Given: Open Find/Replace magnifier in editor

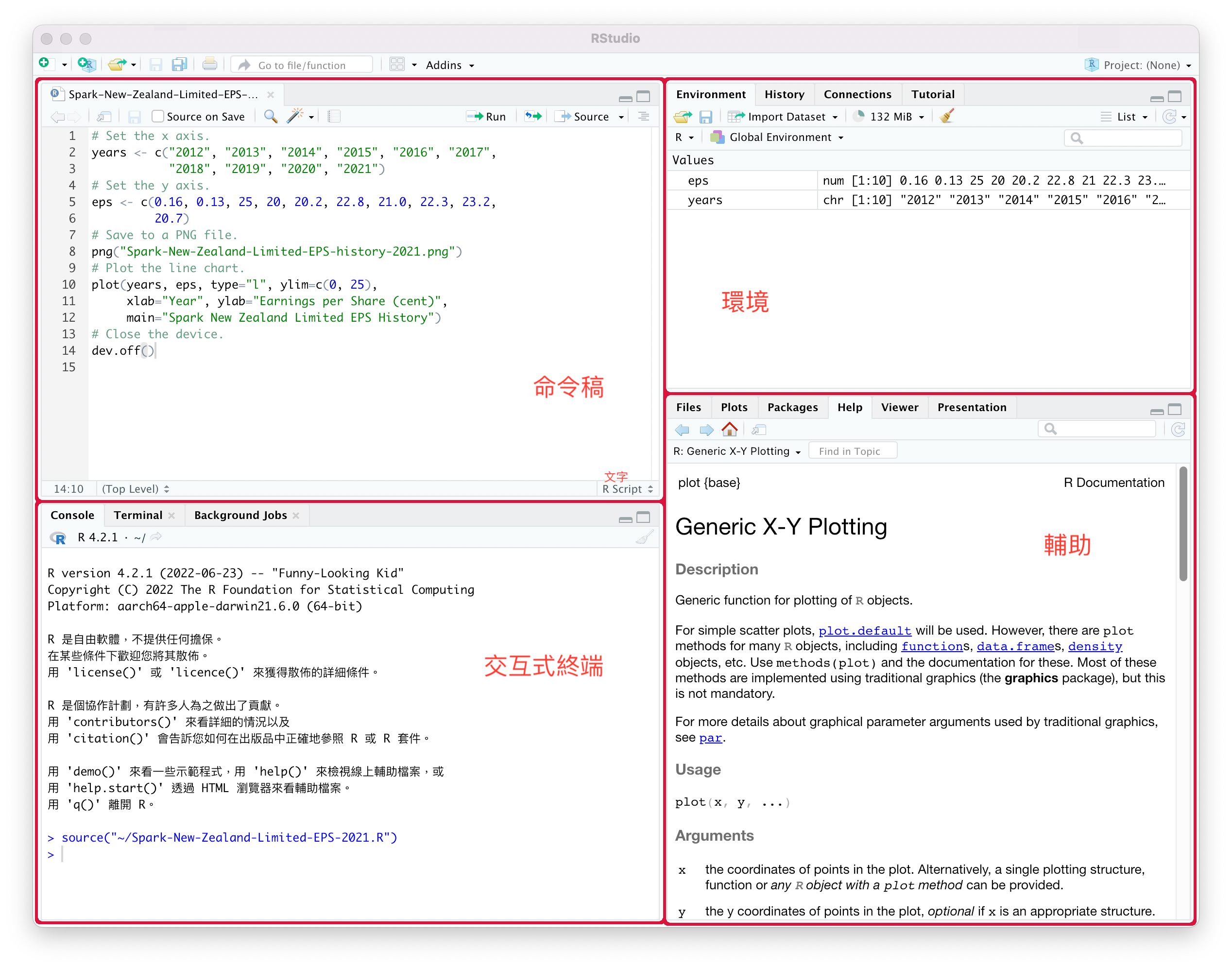Looking at the screenshot, I should (271, 116).
